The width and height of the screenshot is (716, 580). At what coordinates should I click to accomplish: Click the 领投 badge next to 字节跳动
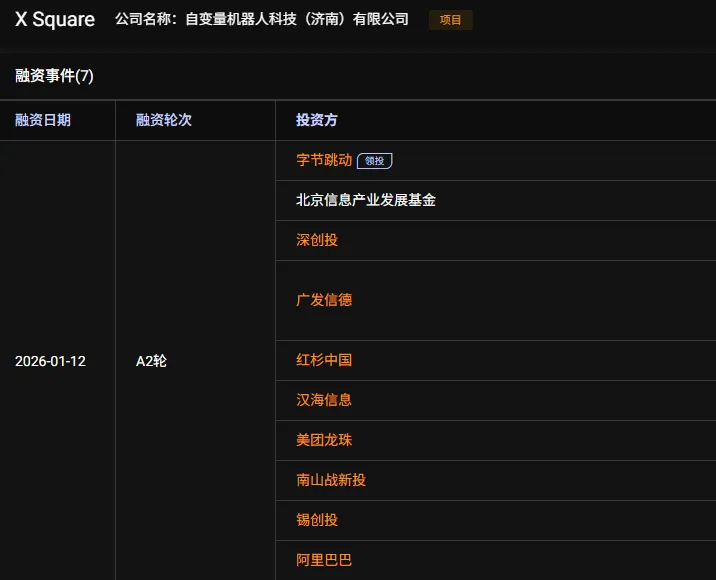[x=374, y=161]
